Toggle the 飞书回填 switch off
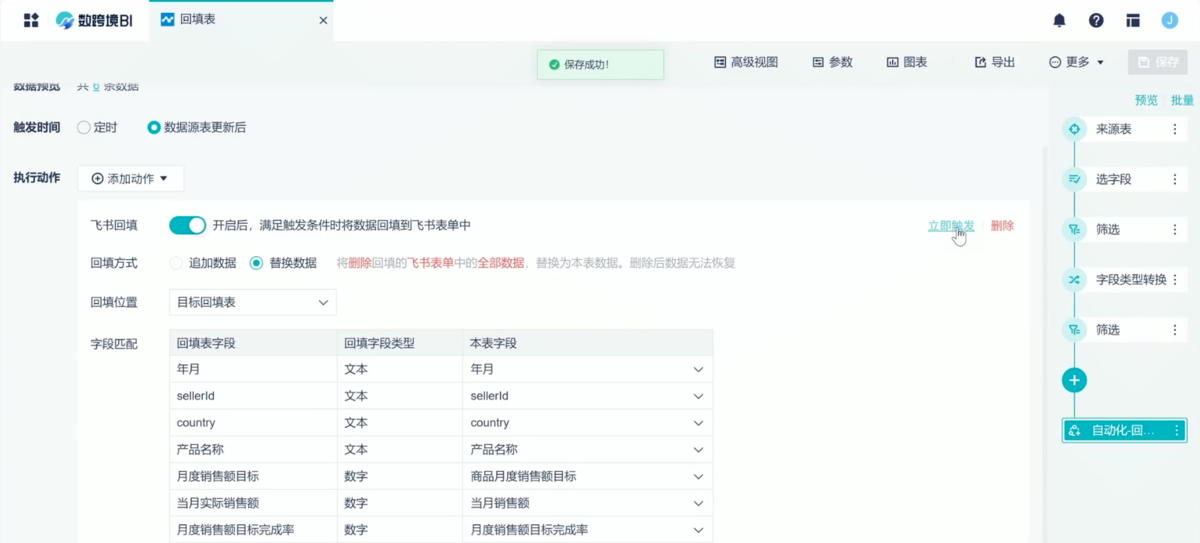This screenshot has width=1200, height=543. tap(187, 225)
